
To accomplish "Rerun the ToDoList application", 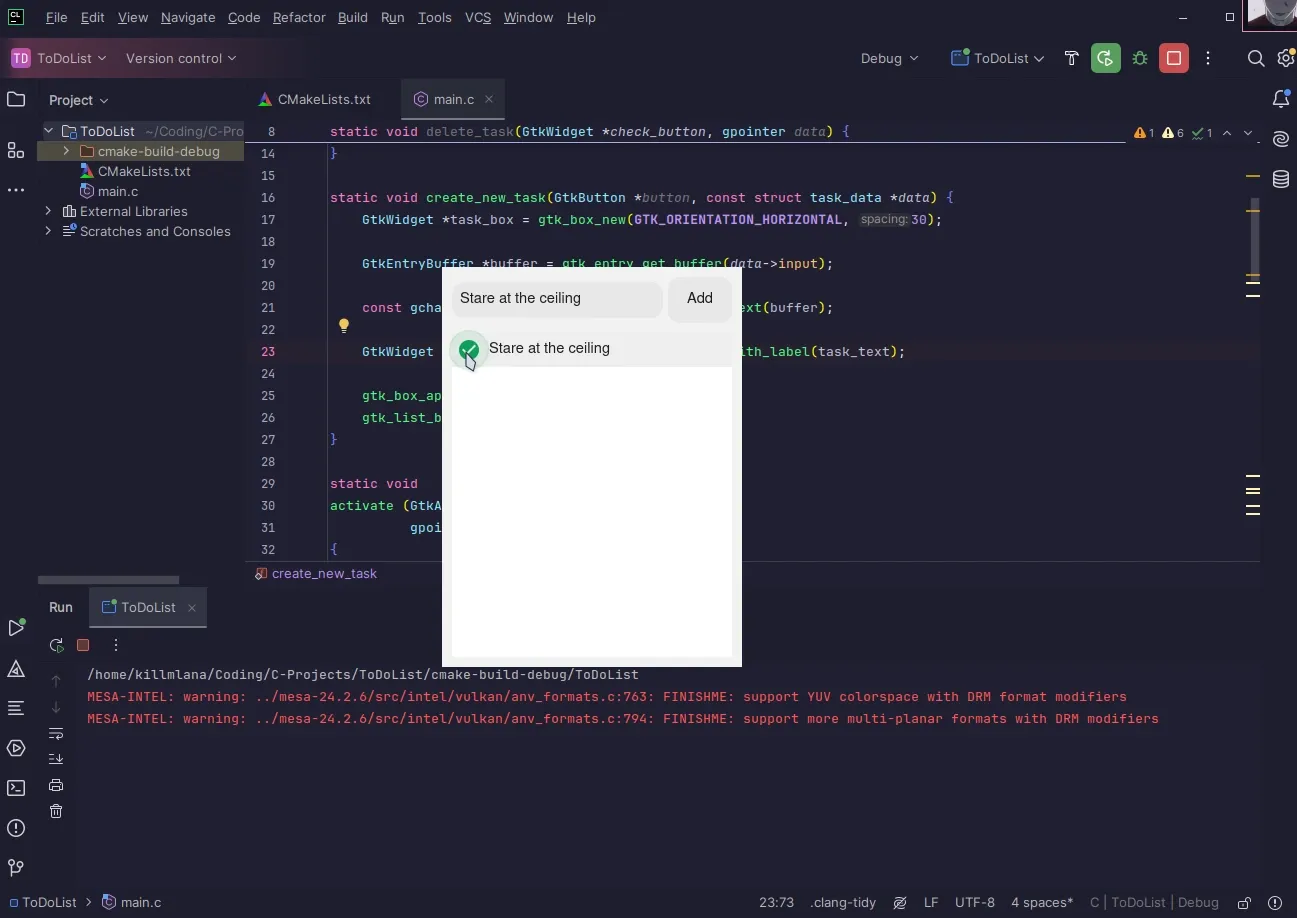I will click(x=57, y=645).
